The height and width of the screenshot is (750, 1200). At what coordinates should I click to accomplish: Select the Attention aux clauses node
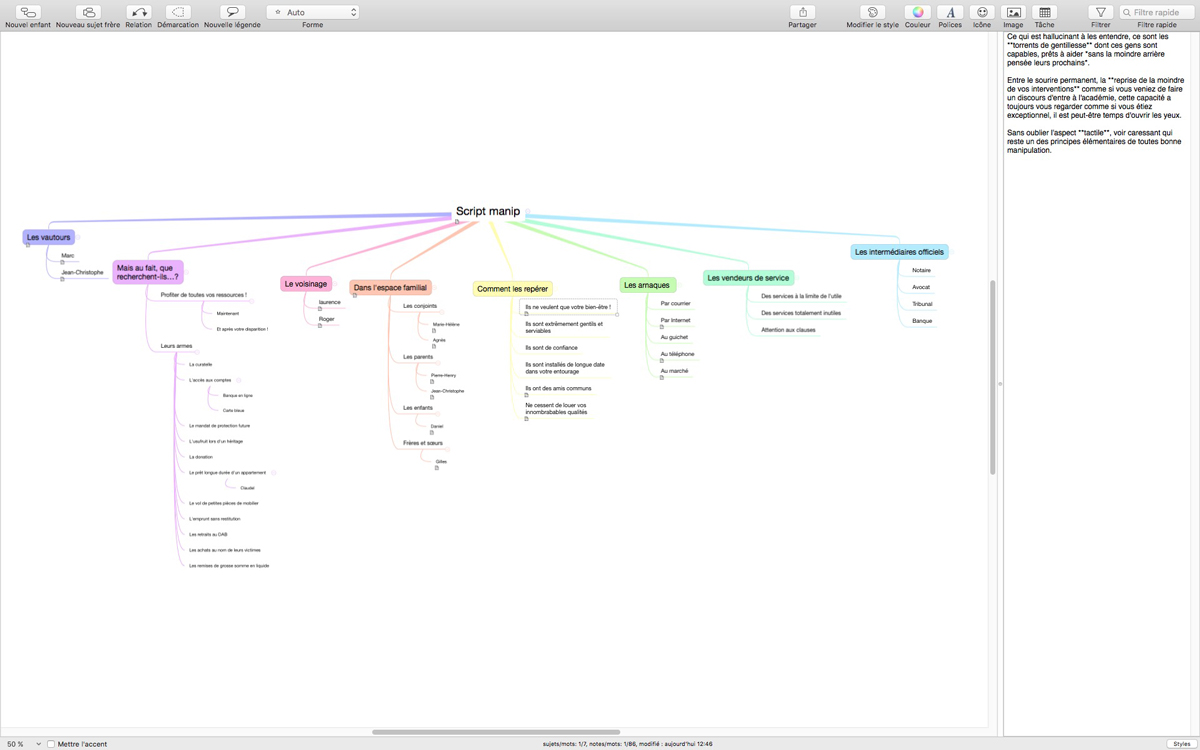click(x=788, y=330)
